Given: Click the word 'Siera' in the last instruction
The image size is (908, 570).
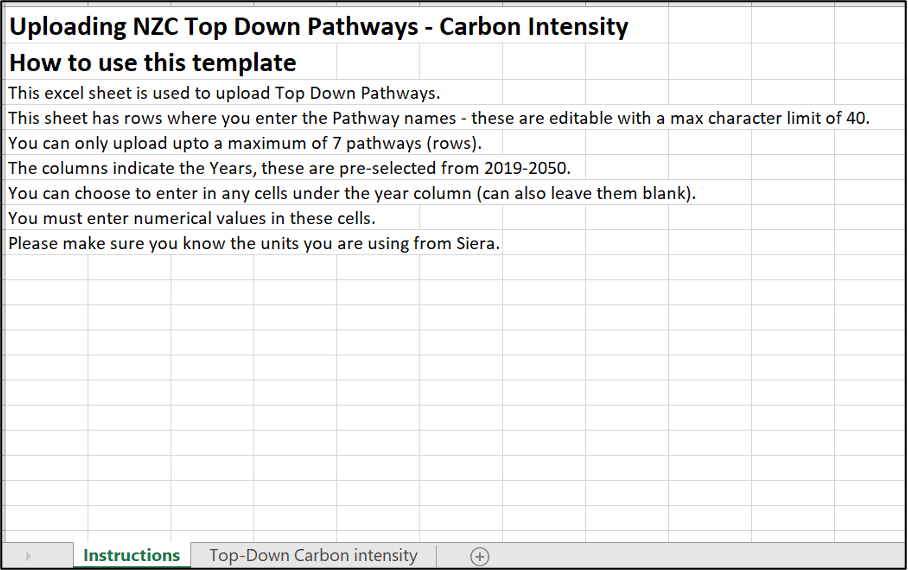Looking at the screenshot, I should tap(475, 243).
